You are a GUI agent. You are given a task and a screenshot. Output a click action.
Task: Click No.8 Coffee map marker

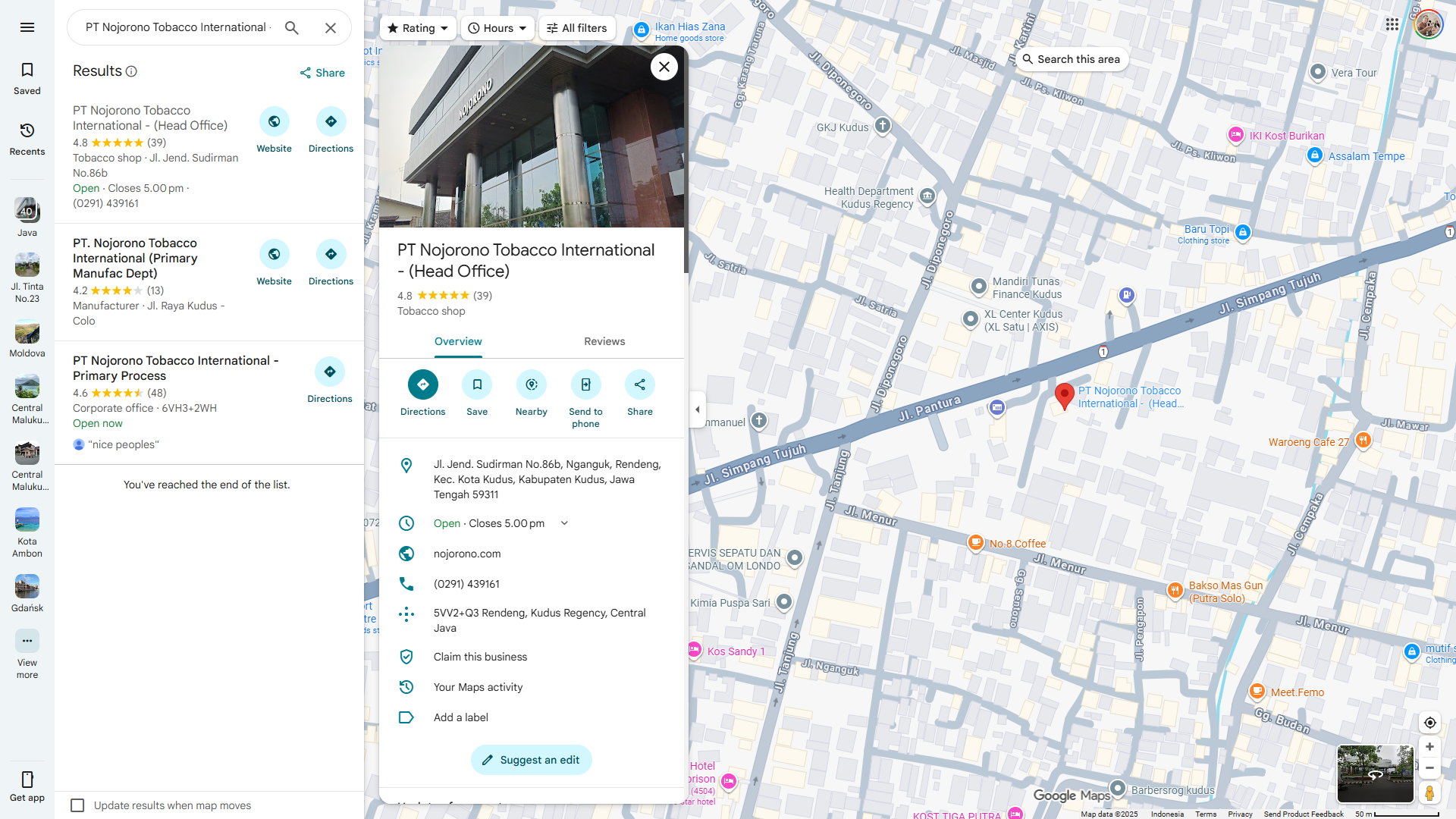pos(976,543)
